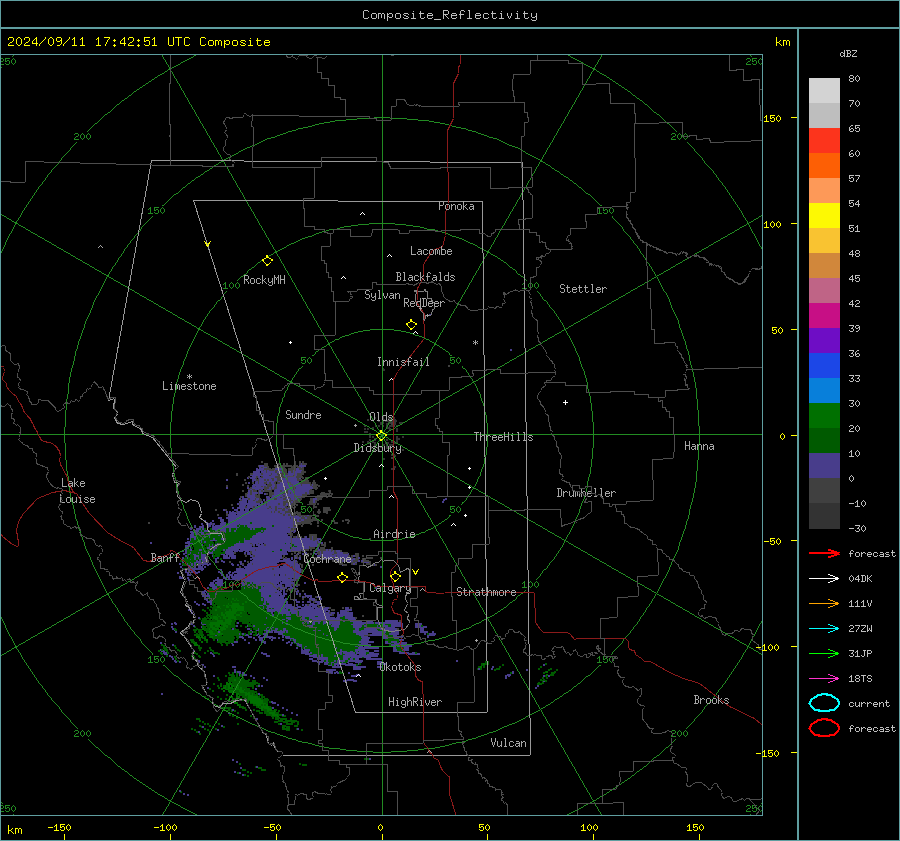Screen dimensions: 900x841
Task: Click the white plus marker west of Hanna
Action: (x=565, y=402)
